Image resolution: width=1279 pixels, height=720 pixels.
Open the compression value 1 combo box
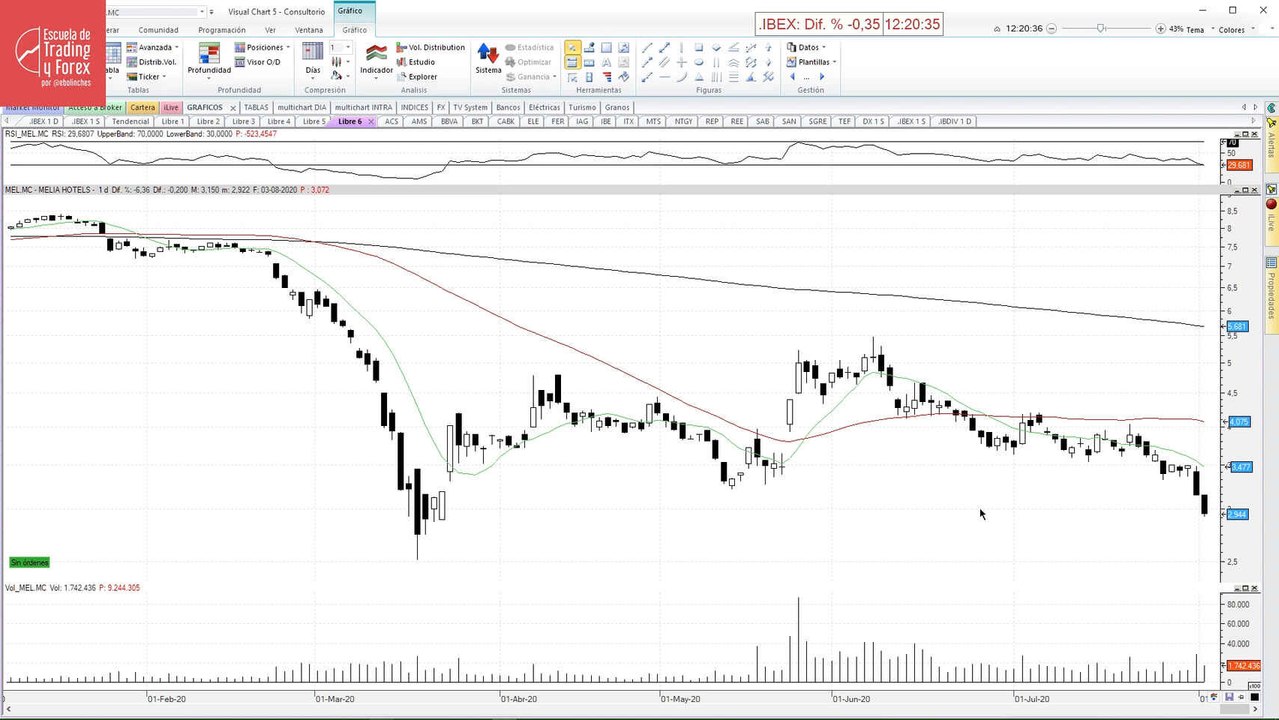tap(341, 47)
